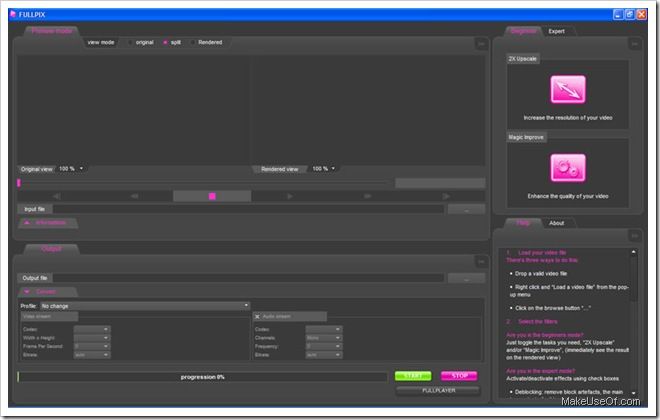Select the split view mode radio
The width and height of the screenshot is (660, 420).
pos(165,42)
